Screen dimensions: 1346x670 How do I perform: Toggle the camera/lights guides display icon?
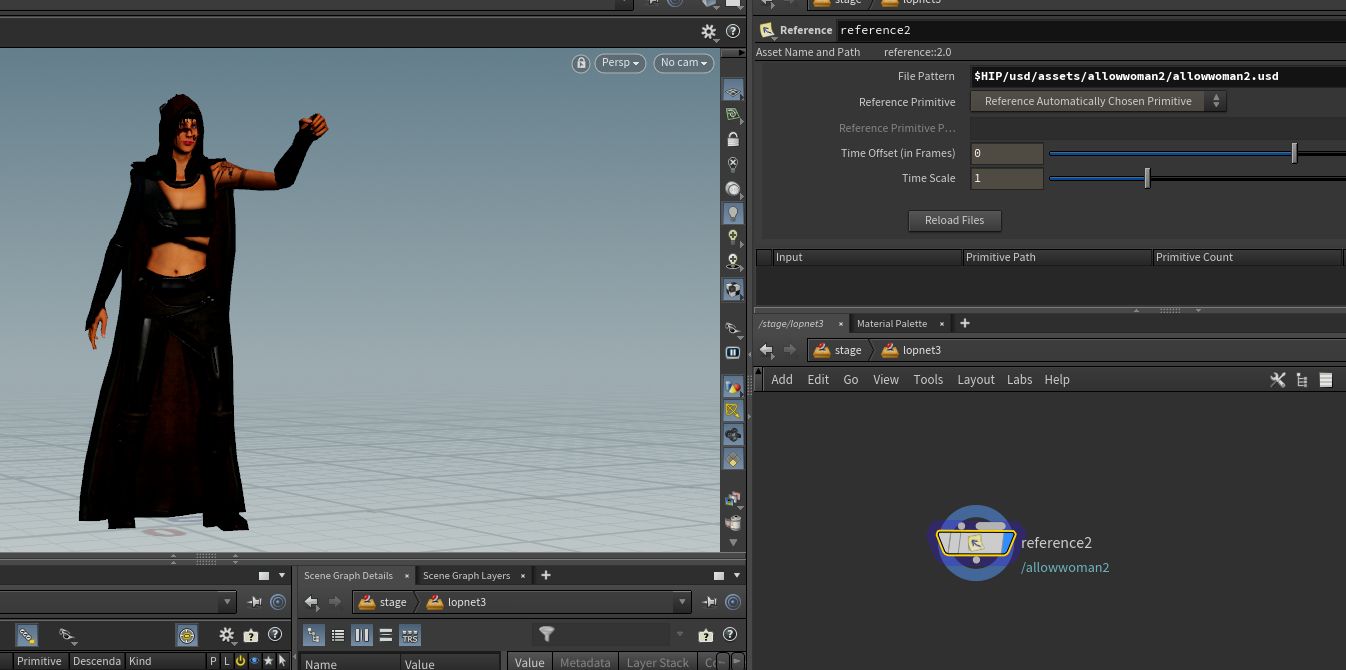pos(733,435)
